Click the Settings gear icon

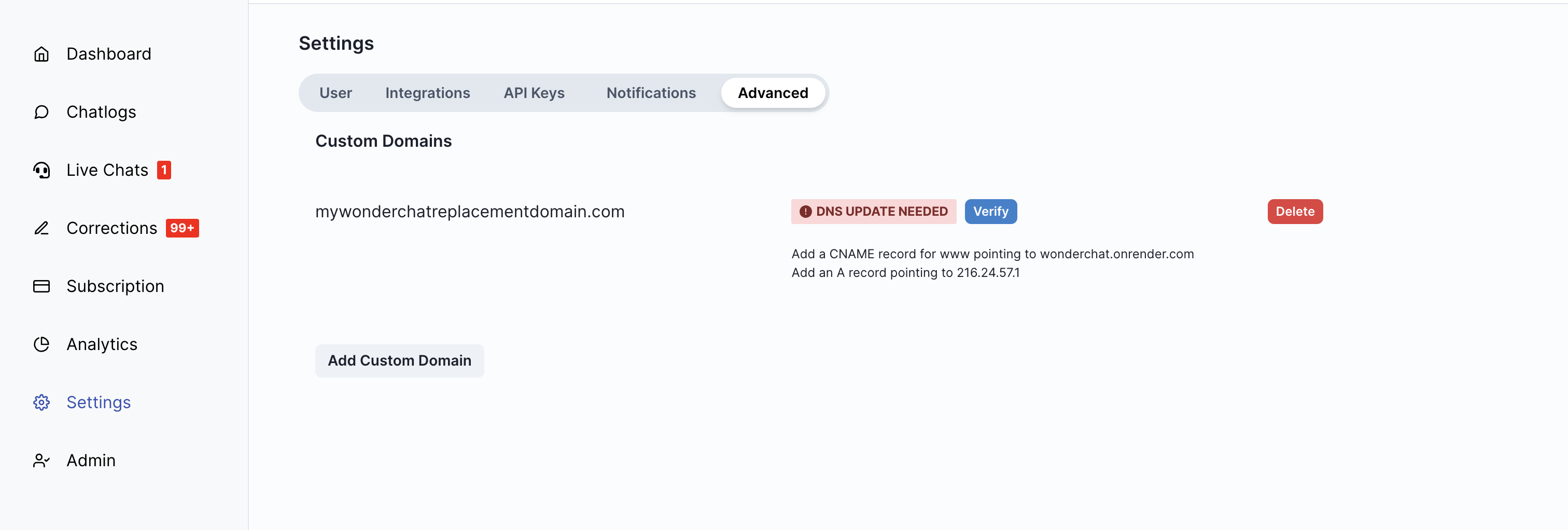pyautogui.click(x=41, y=402)
